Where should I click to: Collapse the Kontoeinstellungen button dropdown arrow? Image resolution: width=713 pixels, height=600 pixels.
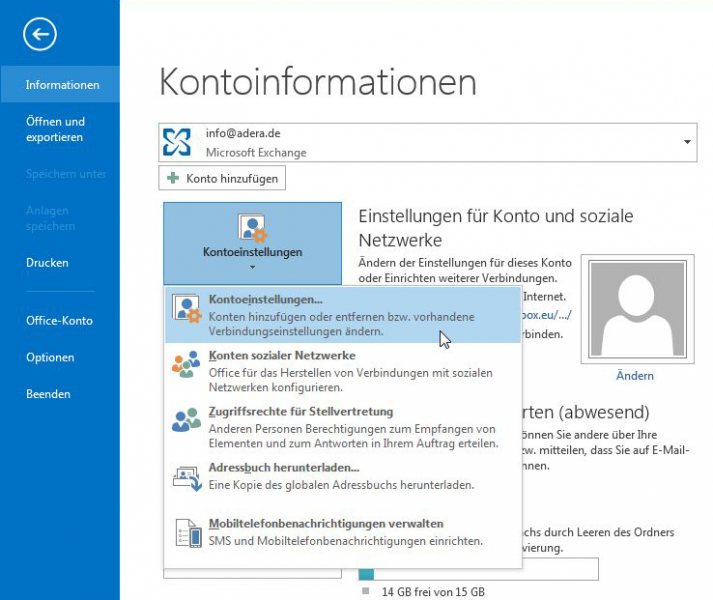click(252, 267)
